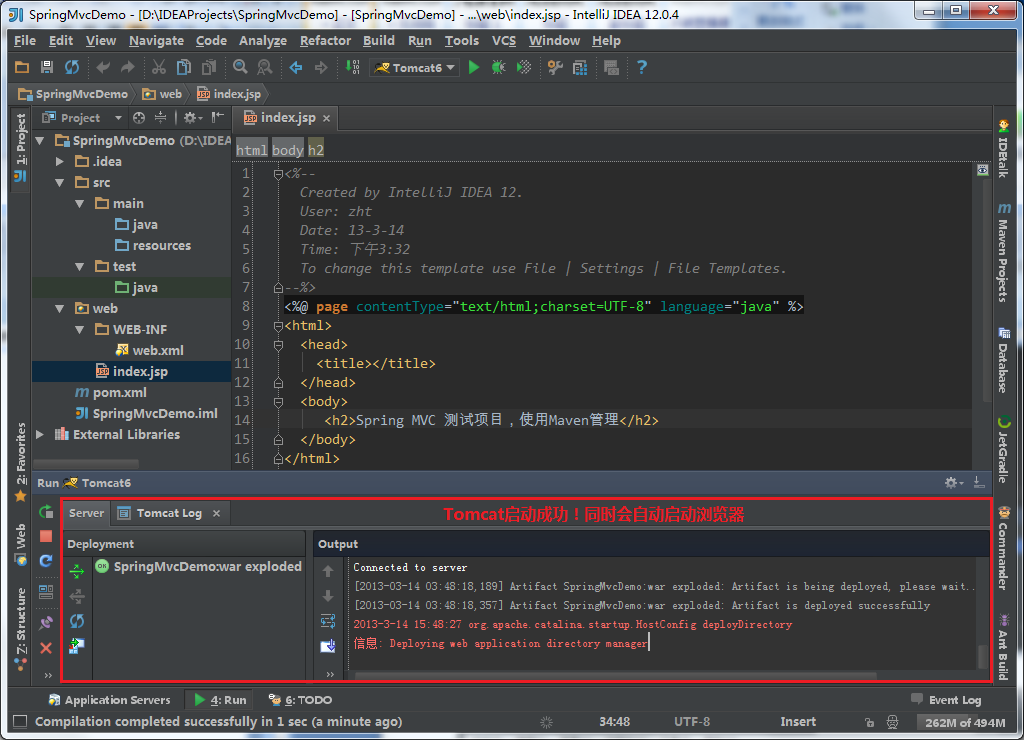Click the Make Project icon

click(x=353, y=67)
